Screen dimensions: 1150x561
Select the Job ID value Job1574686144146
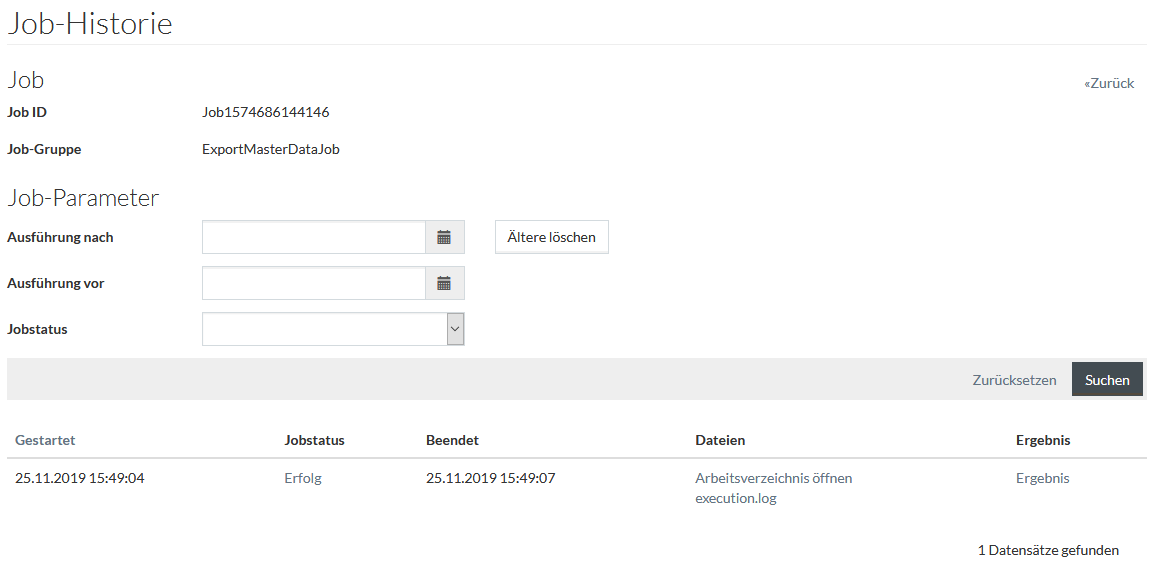(265, 112)
